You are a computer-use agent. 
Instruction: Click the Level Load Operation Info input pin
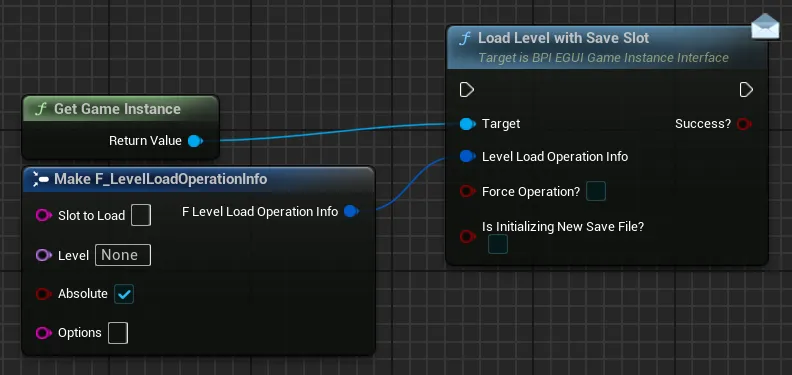tap(468, 157)
